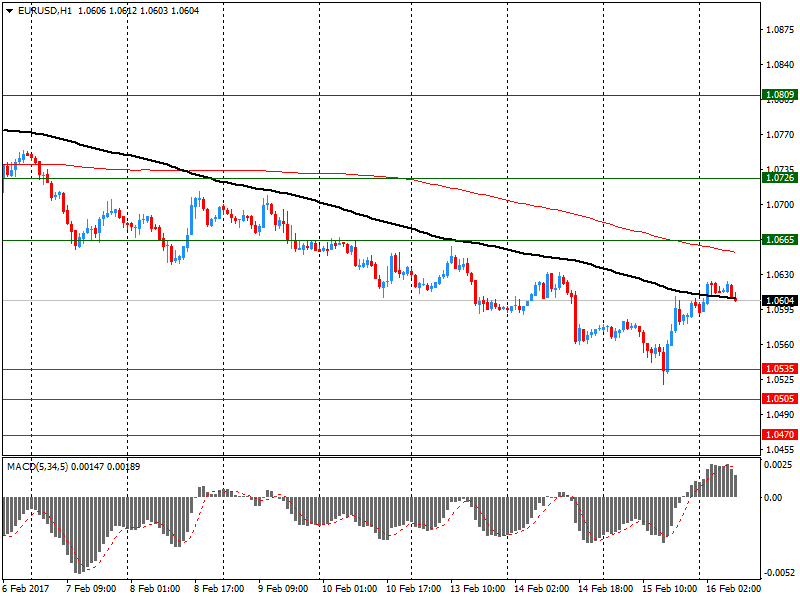Select the 16 Feb 02:00 time label
Screen dimensions: 800x600
click(x=733, y=588)
